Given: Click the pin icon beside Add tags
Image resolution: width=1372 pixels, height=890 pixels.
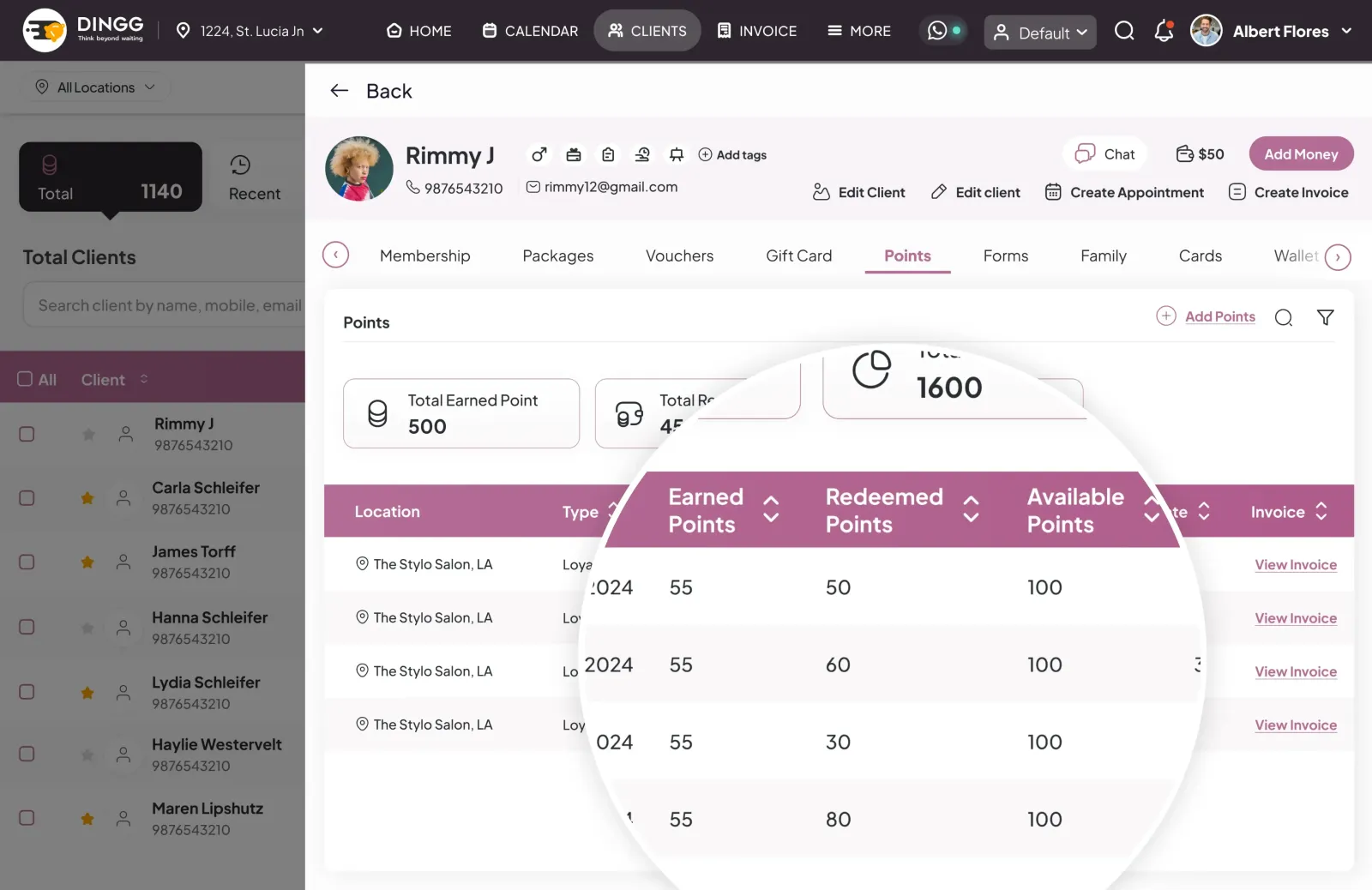Looking at the screenshot, I should (677, 155).
